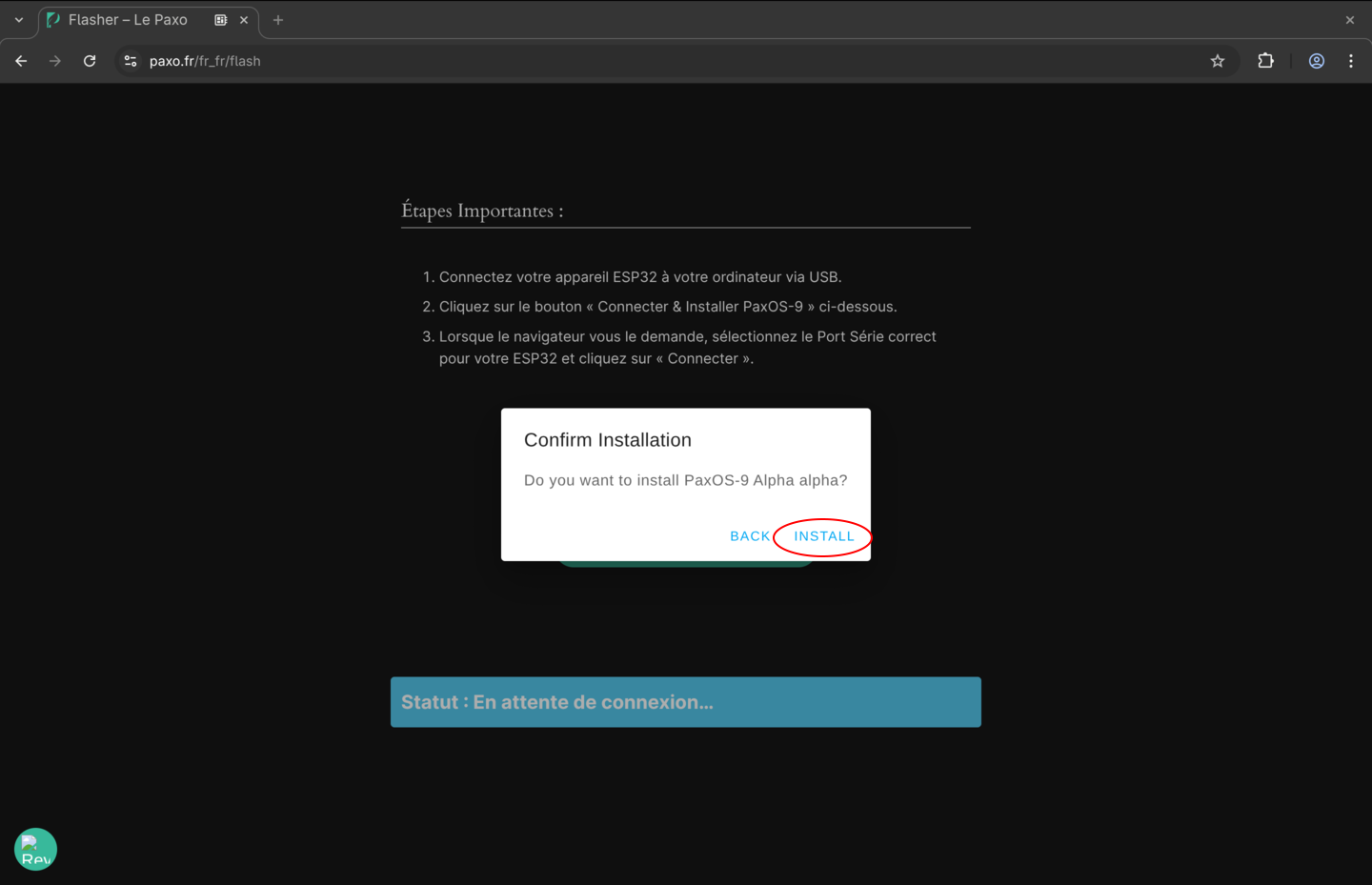The height and width of the screenshot is (885, 1372).
Task: Open the green Rev floating badge
Action: point(35,849)
